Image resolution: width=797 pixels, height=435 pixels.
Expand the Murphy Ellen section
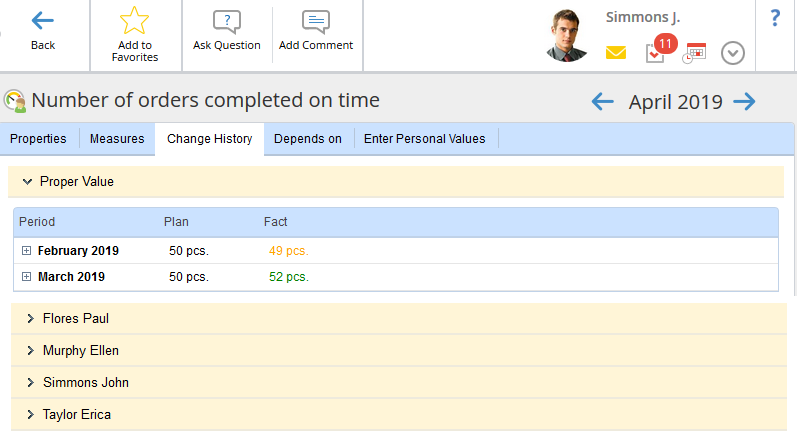click(31, 351)
